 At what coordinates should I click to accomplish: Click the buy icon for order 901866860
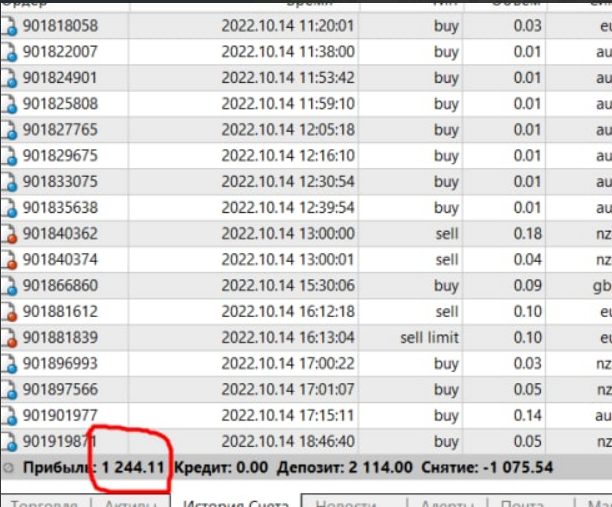coord(9,286)
